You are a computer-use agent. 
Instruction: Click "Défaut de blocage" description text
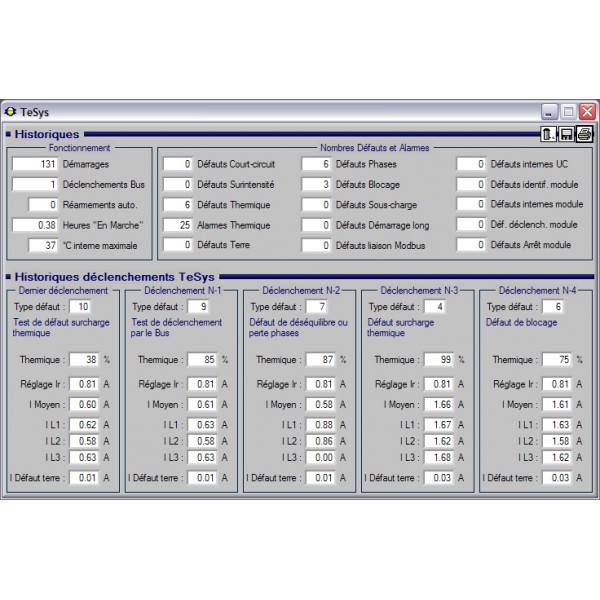522,323
